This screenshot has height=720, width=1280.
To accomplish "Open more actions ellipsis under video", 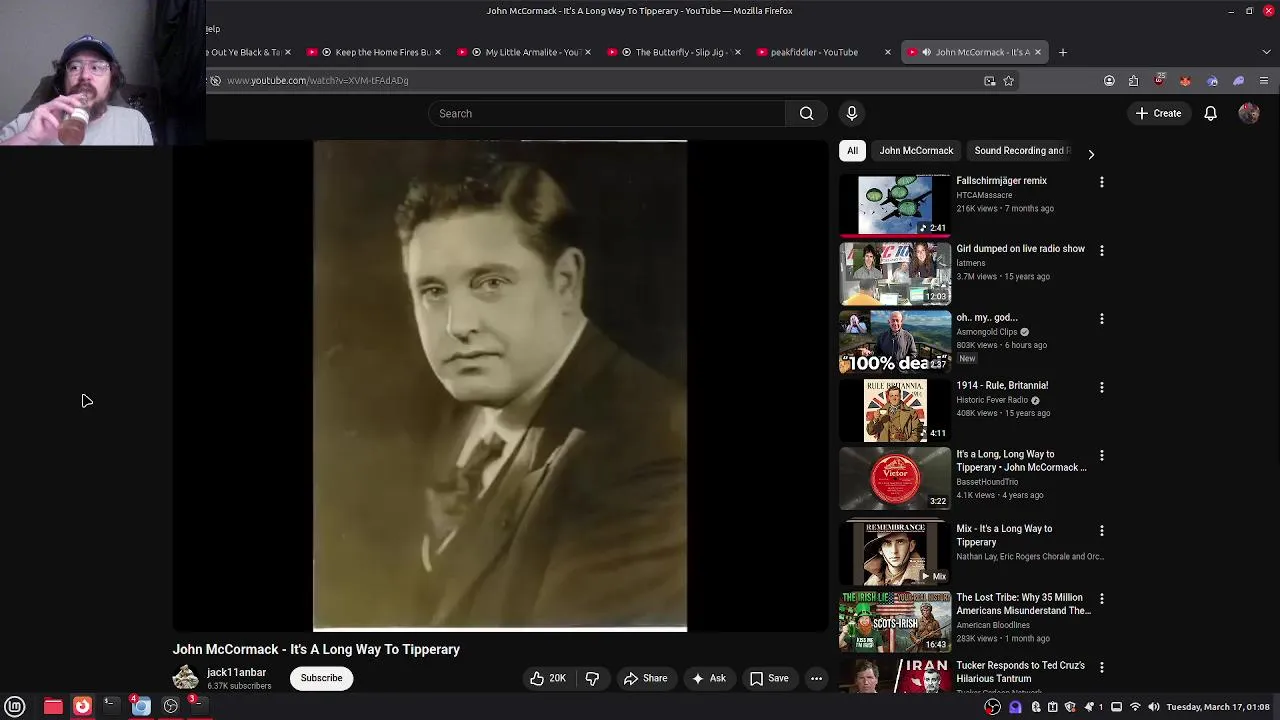I will tap(816, 678).
